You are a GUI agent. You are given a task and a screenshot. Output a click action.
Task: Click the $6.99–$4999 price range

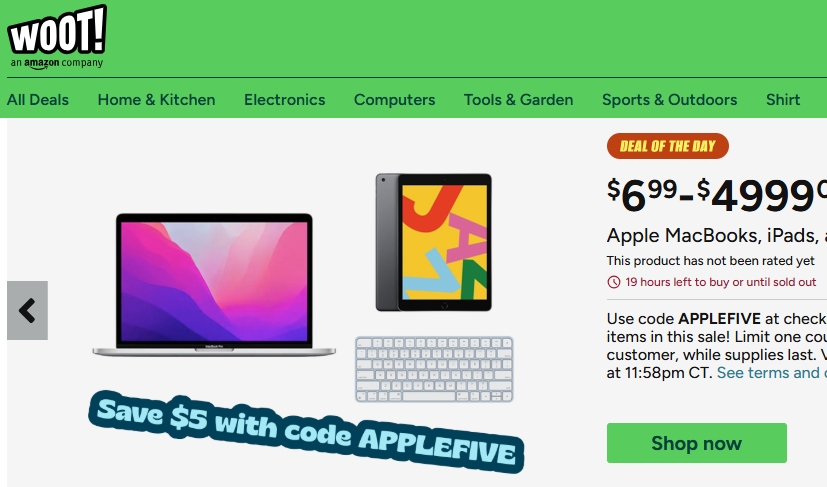coord(717,195)
